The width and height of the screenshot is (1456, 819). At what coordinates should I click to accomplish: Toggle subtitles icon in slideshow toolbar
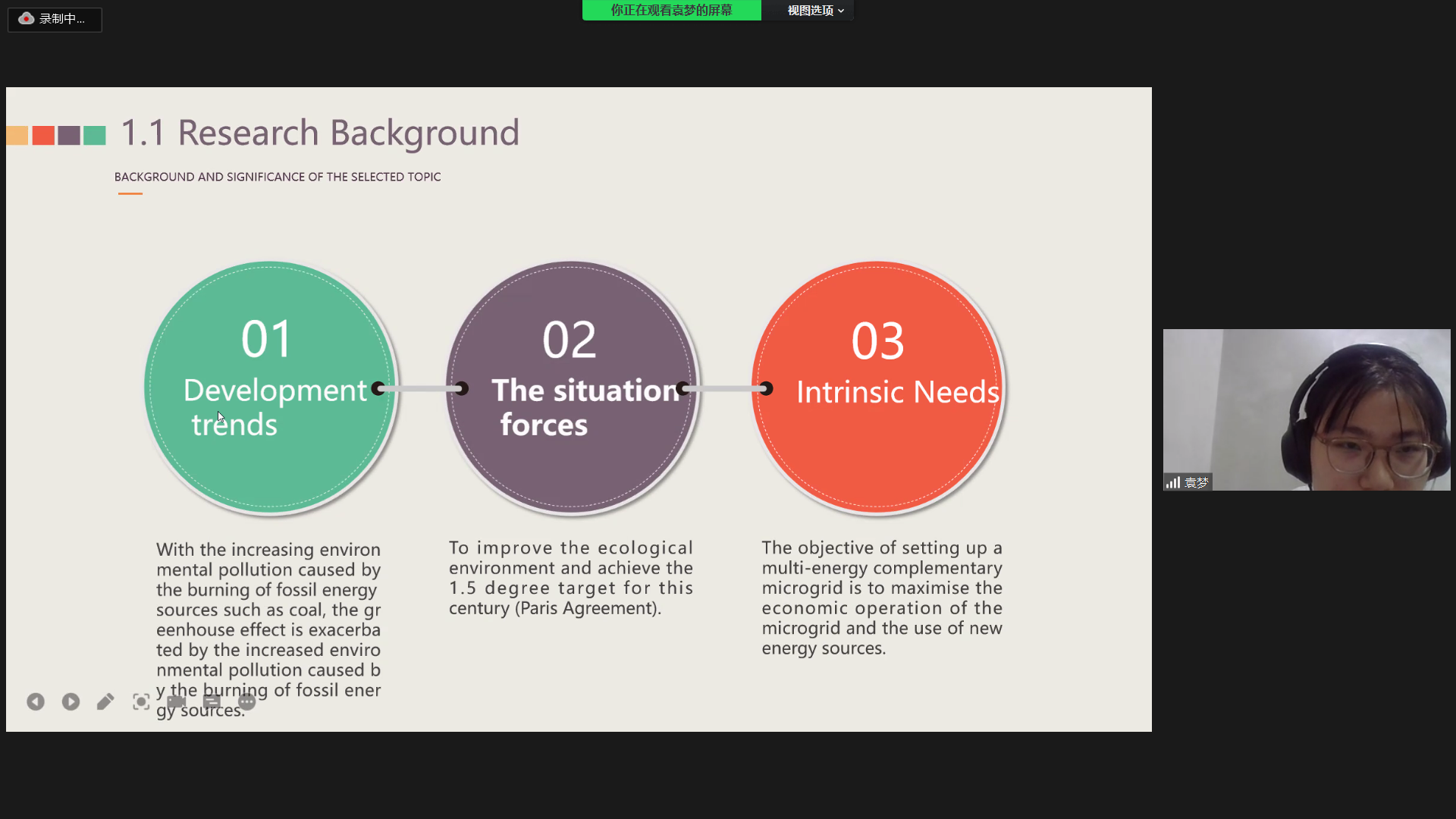coord(212,701)
